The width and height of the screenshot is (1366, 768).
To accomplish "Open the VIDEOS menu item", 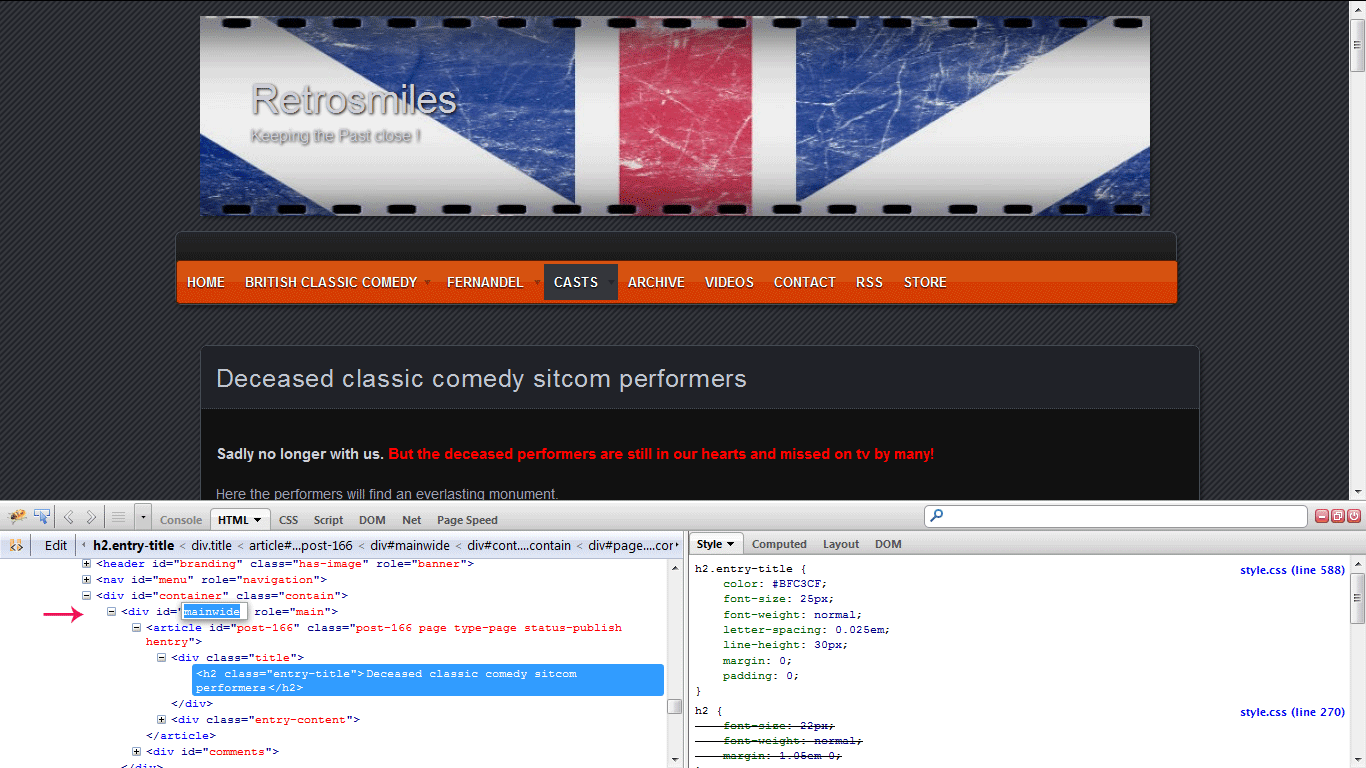I will click(x=729, y=282).
